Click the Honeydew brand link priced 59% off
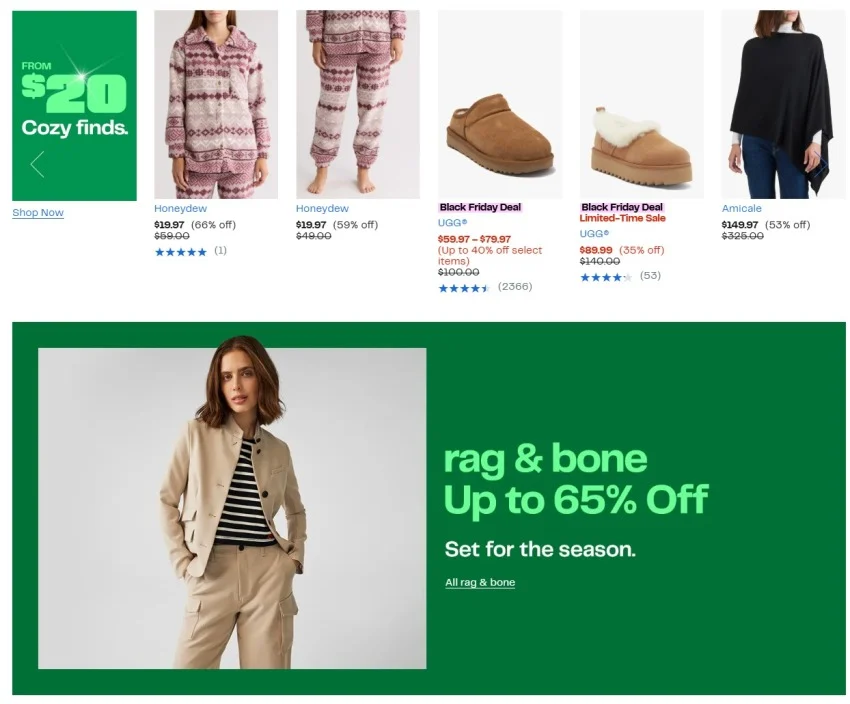The width and height of the screenshot is (850, 704). (322, 209)
